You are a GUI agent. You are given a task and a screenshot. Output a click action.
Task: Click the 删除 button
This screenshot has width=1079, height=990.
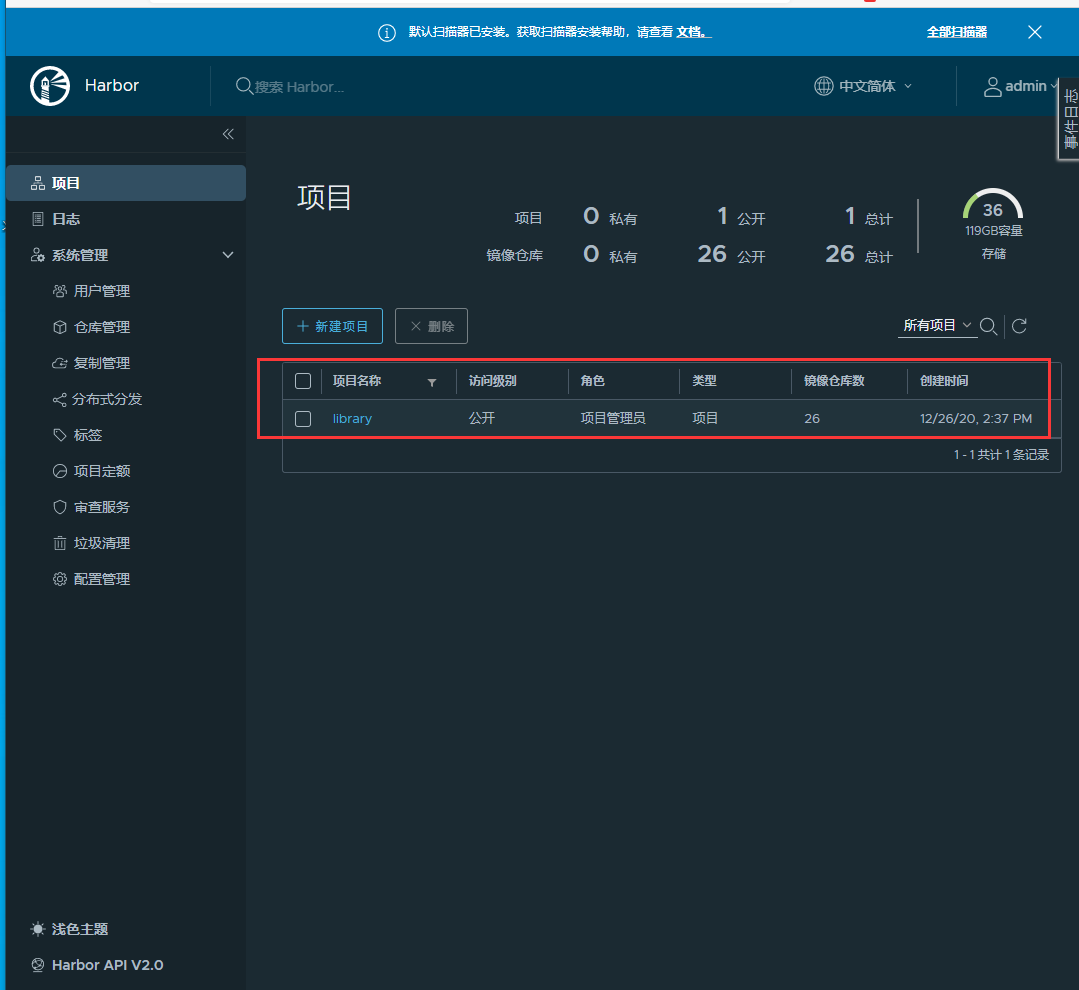(431, 326)
